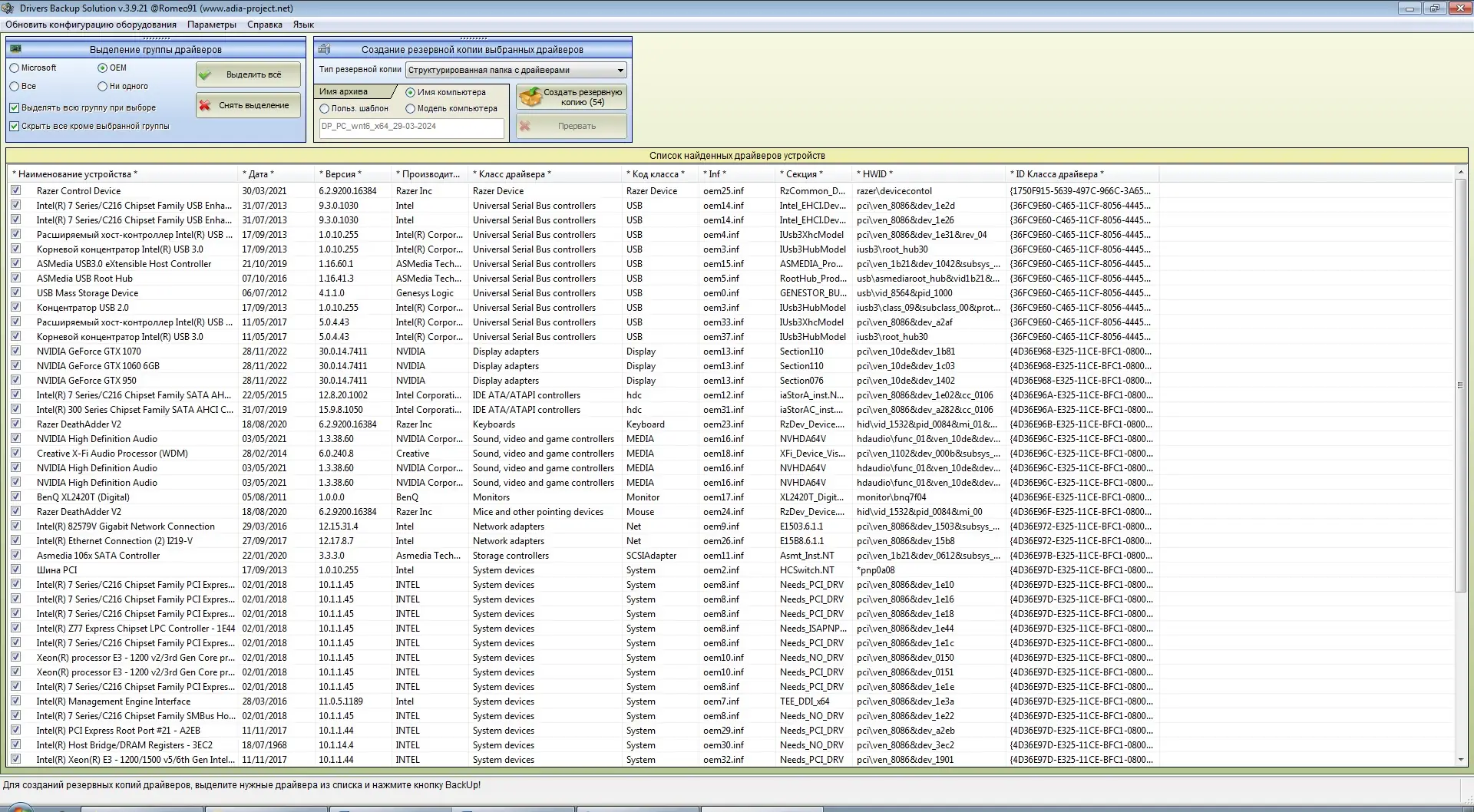Click the green checkmark icon on Выделить всё
This screenshot has width=1474, height=812.
205,75
